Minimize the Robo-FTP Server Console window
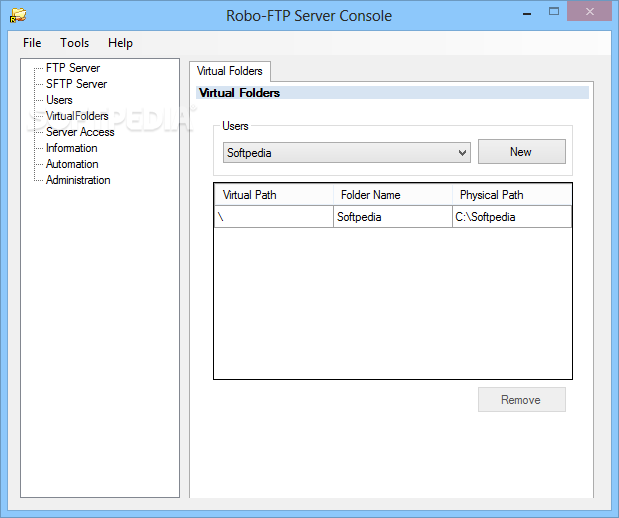Screen dimensions: 619x518 [x=527, y=13]
